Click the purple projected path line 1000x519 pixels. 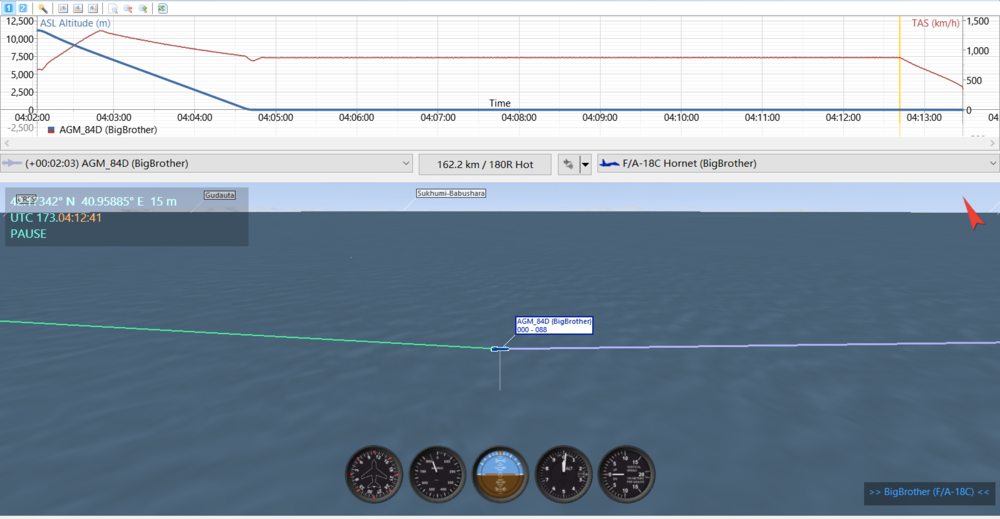tap(753, 346)
